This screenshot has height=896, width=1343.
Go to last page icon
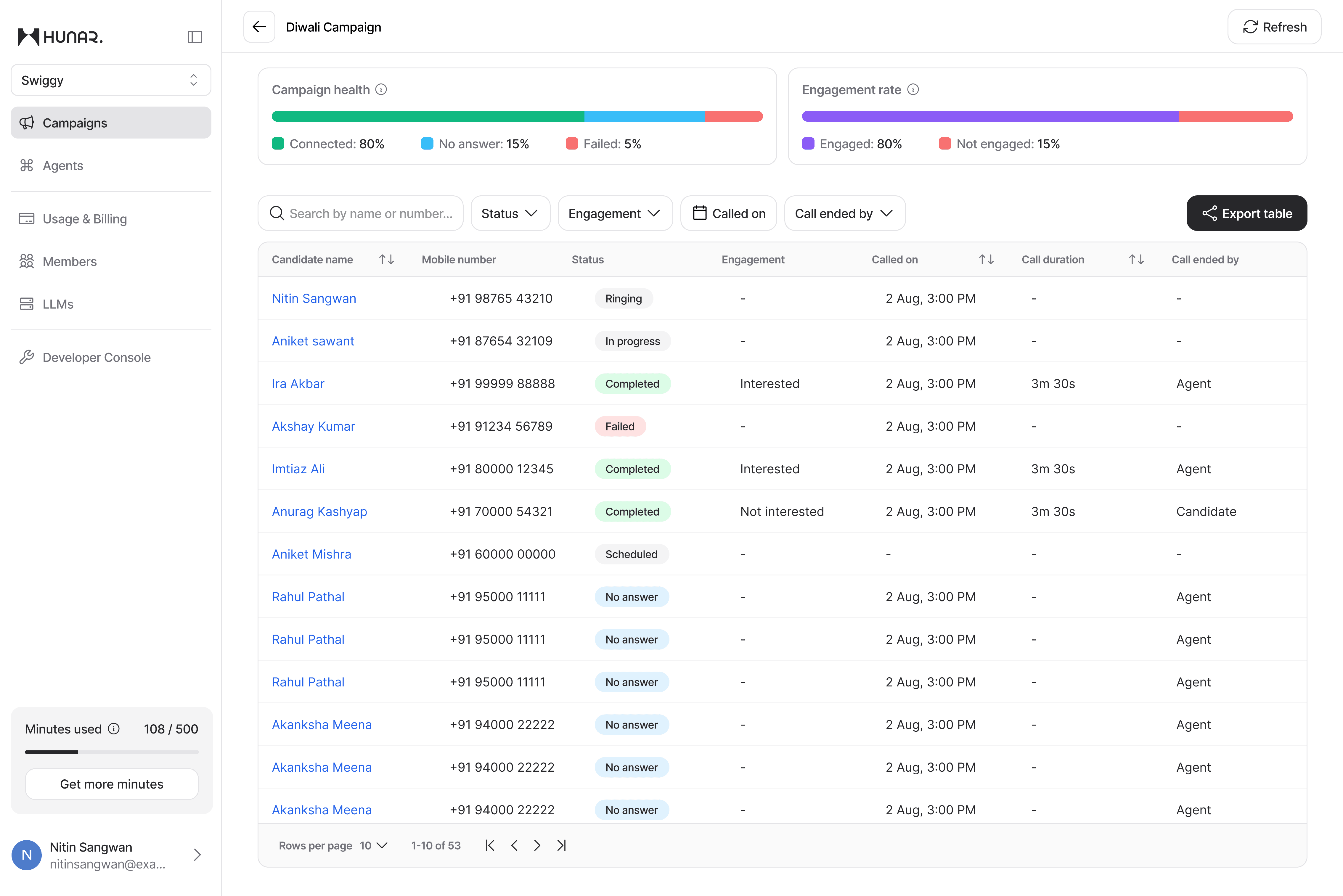(562, 845)
